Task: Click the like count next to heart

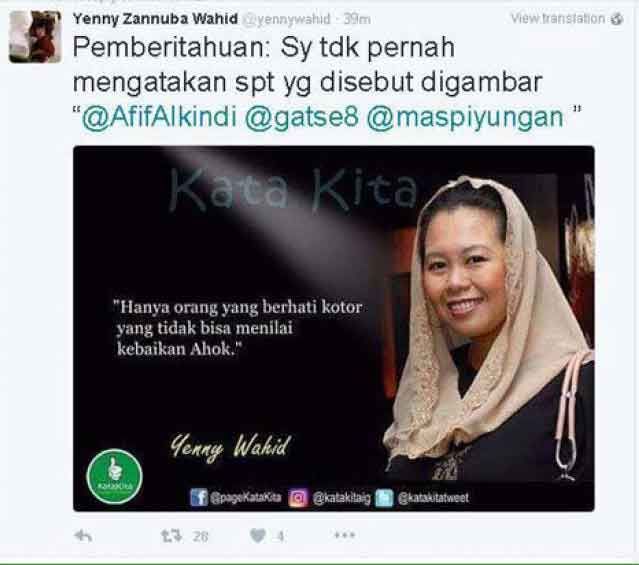Action: 281,536
